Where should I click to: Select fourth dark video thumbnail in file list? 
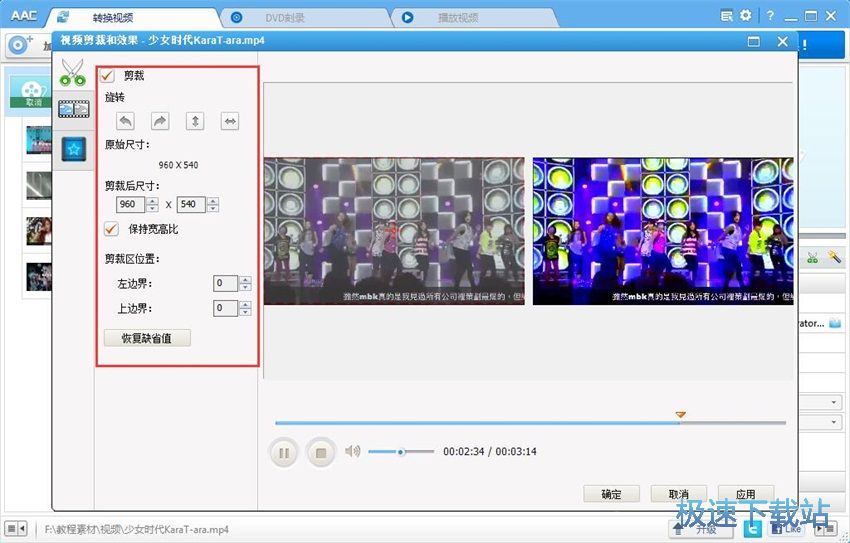39,276
